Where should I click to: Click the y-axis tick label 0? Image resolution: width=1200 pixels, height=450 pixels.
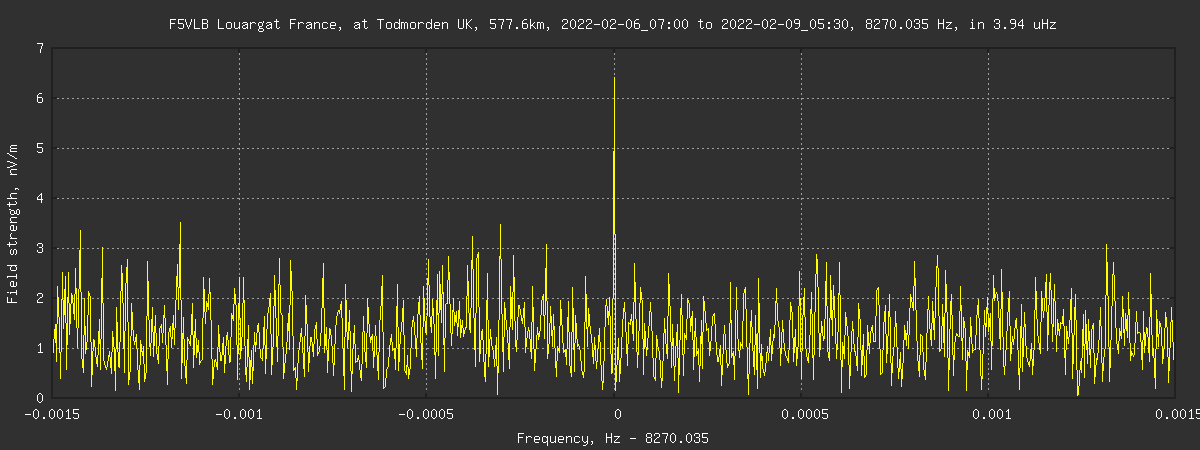tap(39, 398)
